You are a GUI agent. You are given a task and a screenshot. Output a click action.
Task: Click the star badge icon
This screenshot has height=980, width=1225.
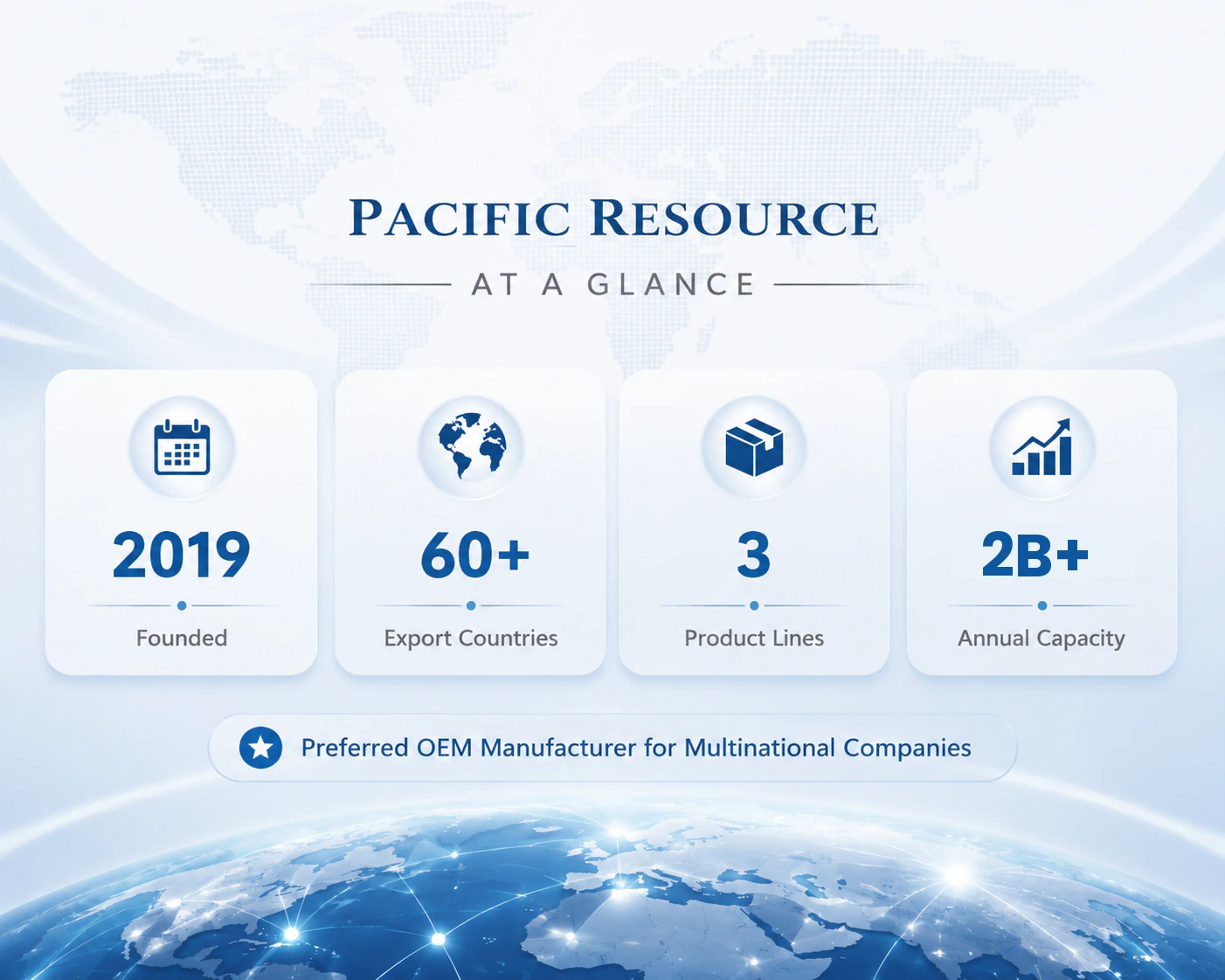tap(260, 748)
